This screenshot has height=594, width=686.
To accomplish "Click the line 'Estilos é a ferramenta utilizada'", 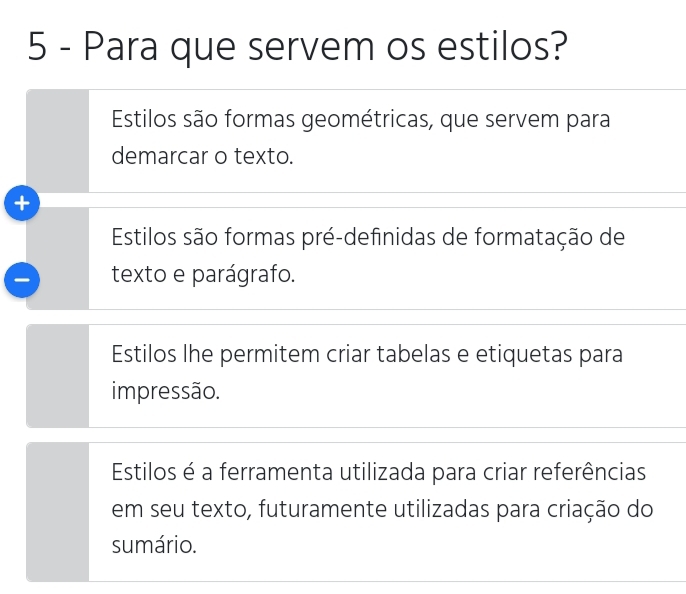I will tap(378, 471).
